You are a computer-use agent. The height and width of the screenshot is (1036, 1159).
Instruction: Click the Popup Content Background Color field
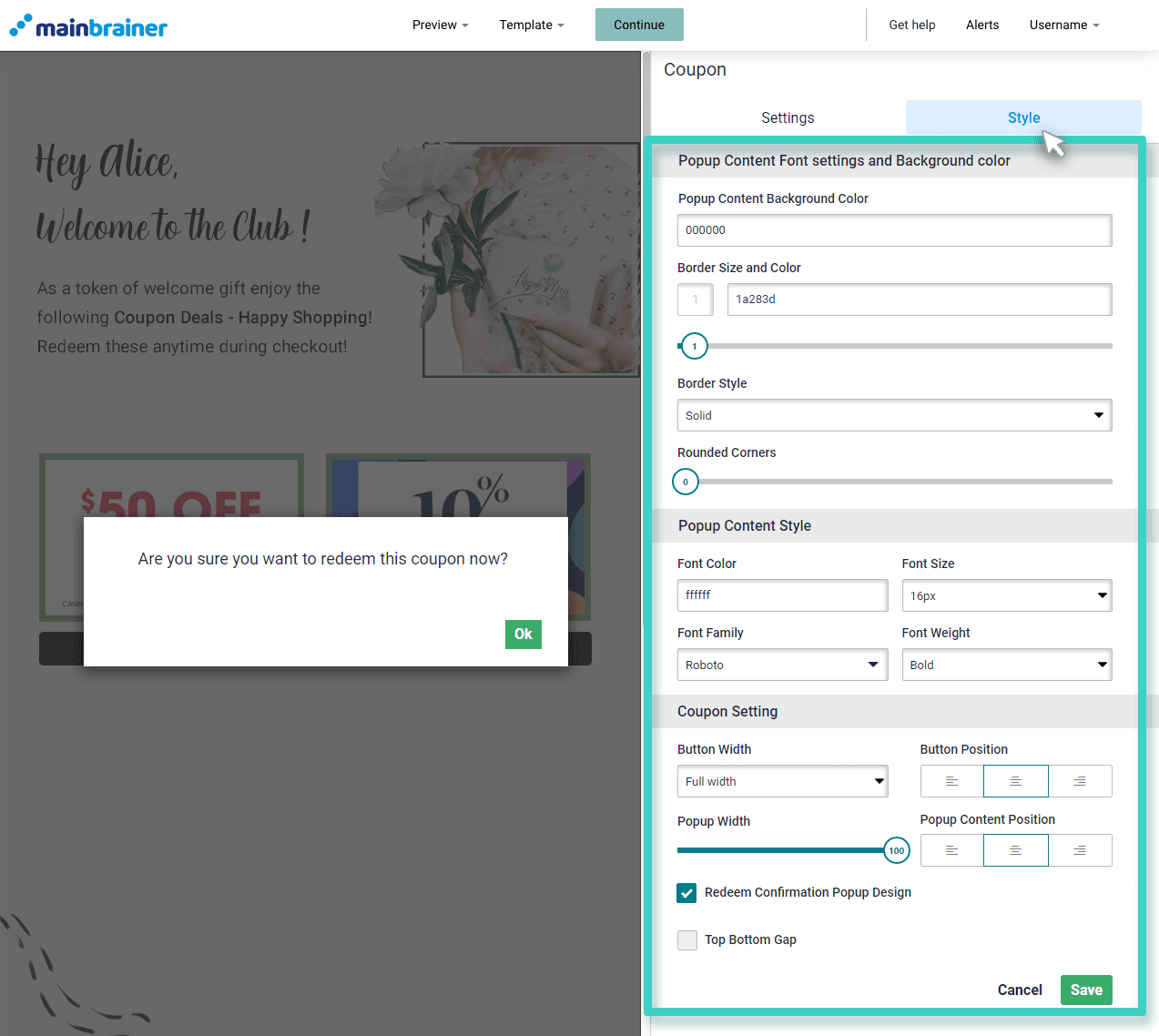click(894, 230)
